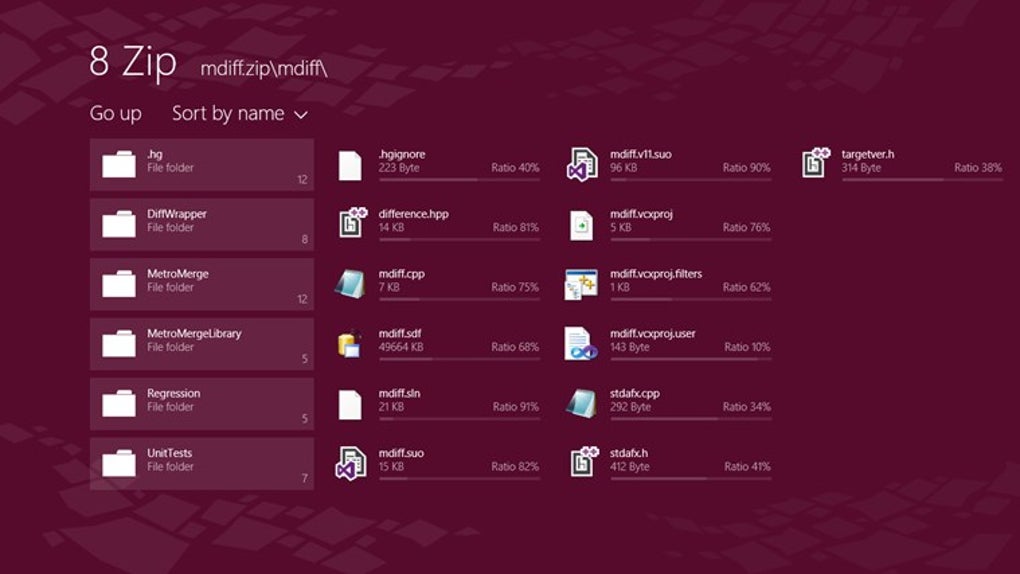
Task: Click the targetver.h header file icon
Action: point(816,163)
